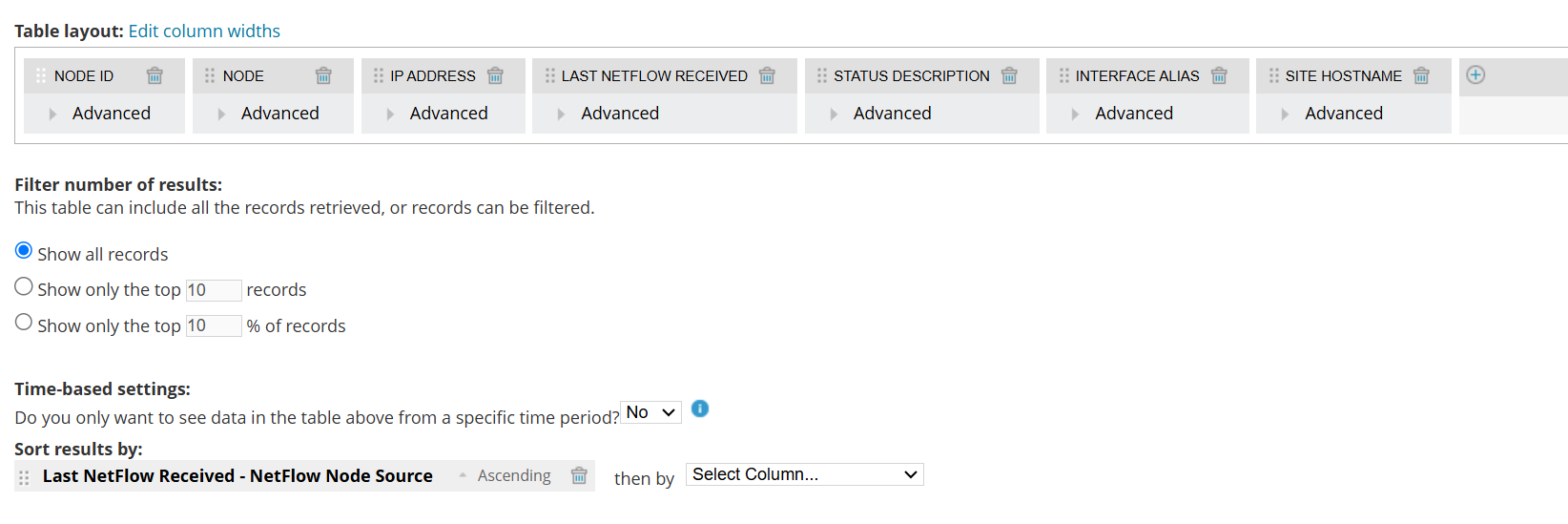The width and height of the screenshot is (1568, 524).
Task: Open Edit column widths link
Action: 204,31
